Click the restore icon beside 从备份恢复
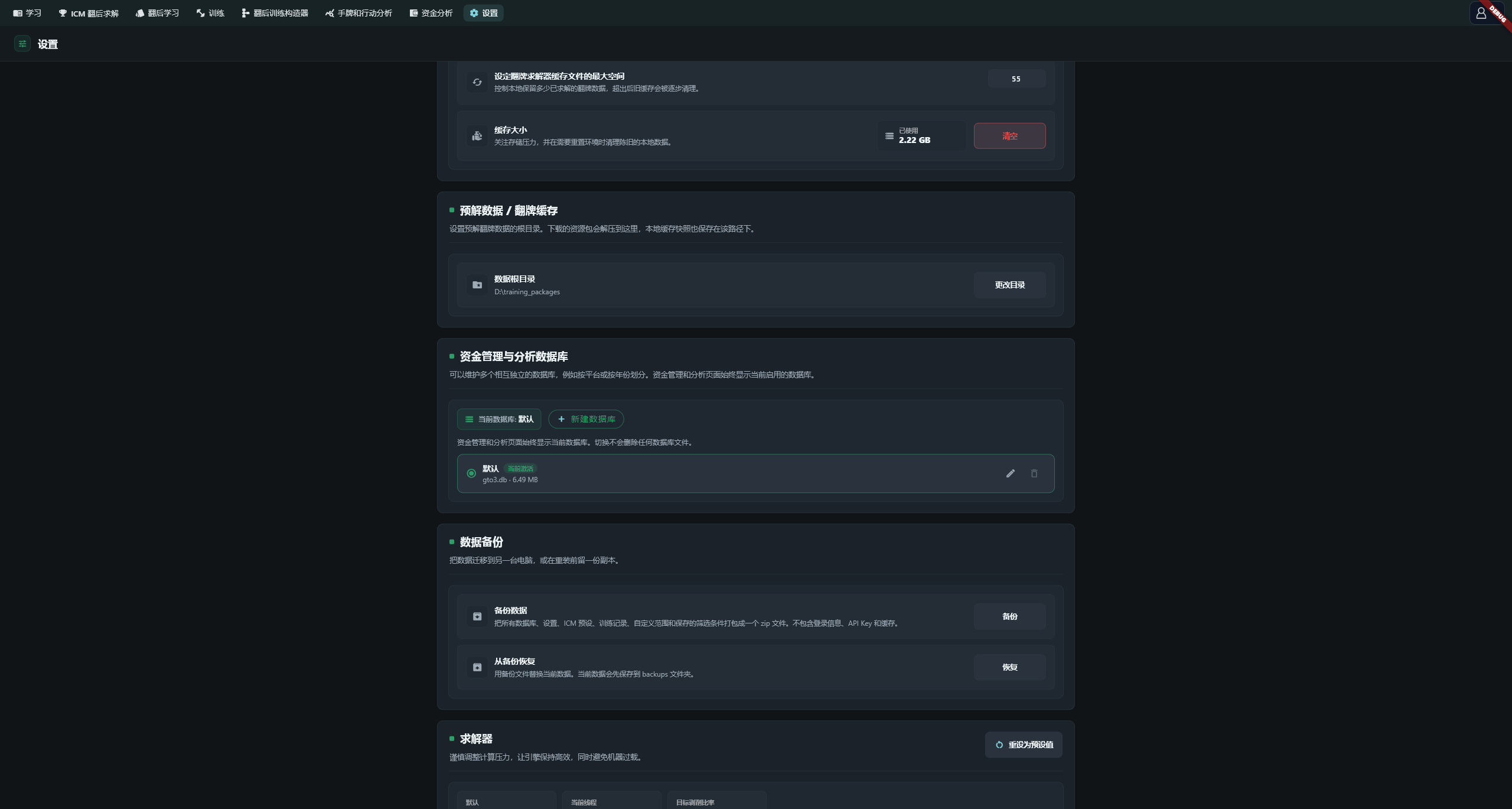 477,667
